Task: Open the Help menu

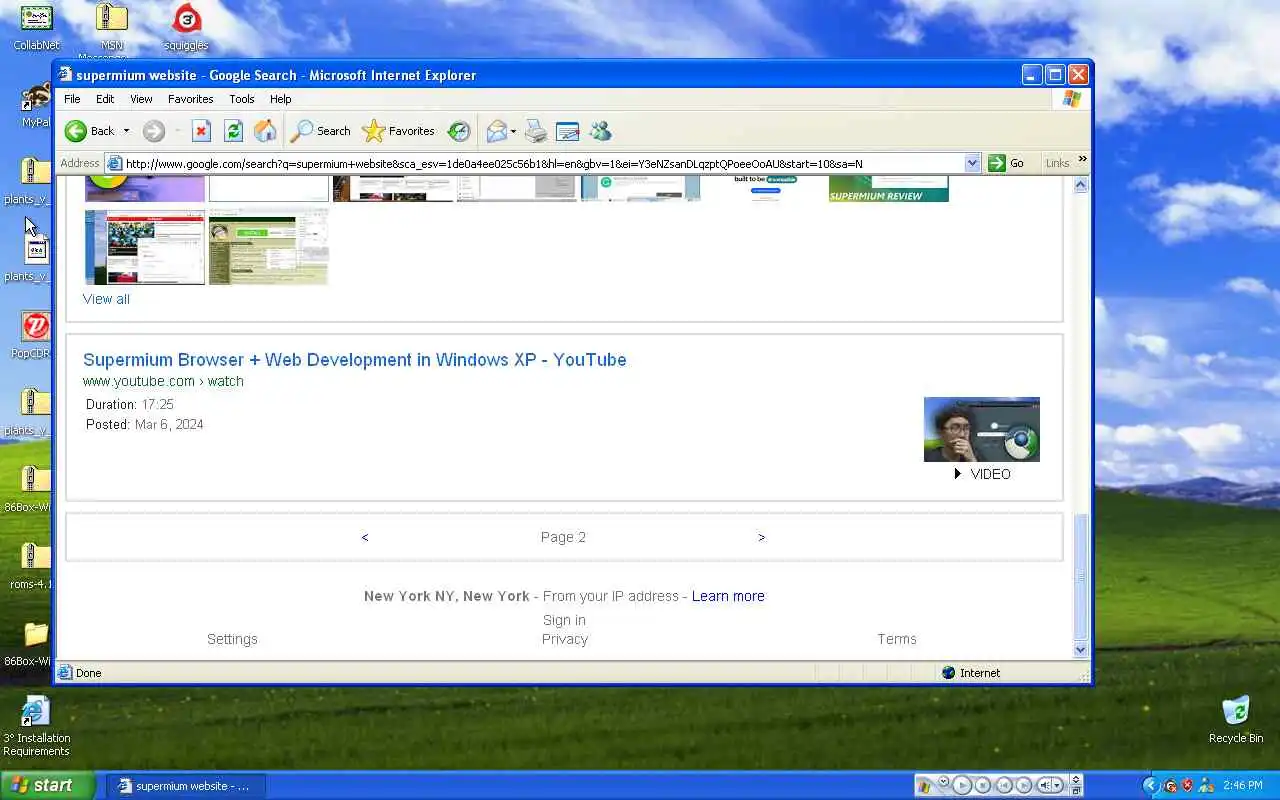Action: (x=280, y=99)
